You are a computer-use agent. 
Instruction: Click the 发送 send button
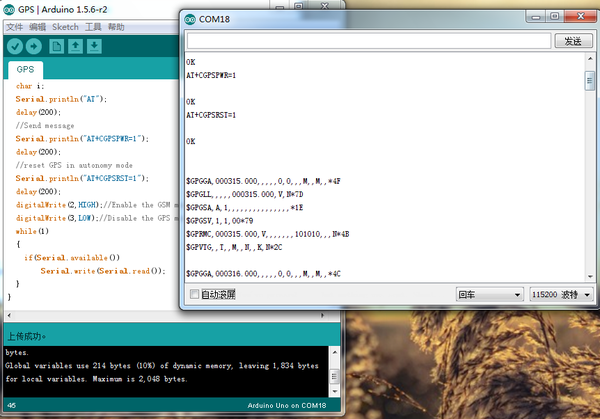[x=573, y=41]
